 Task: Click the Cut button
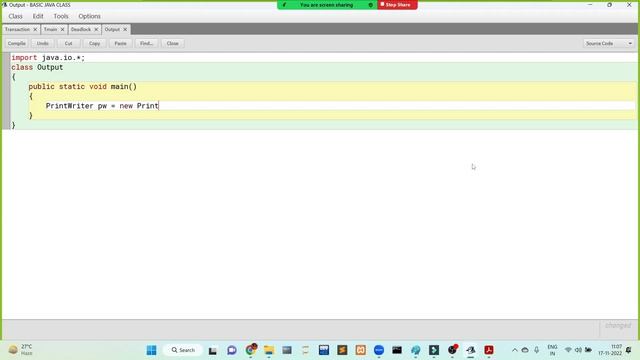click(69, 43)
